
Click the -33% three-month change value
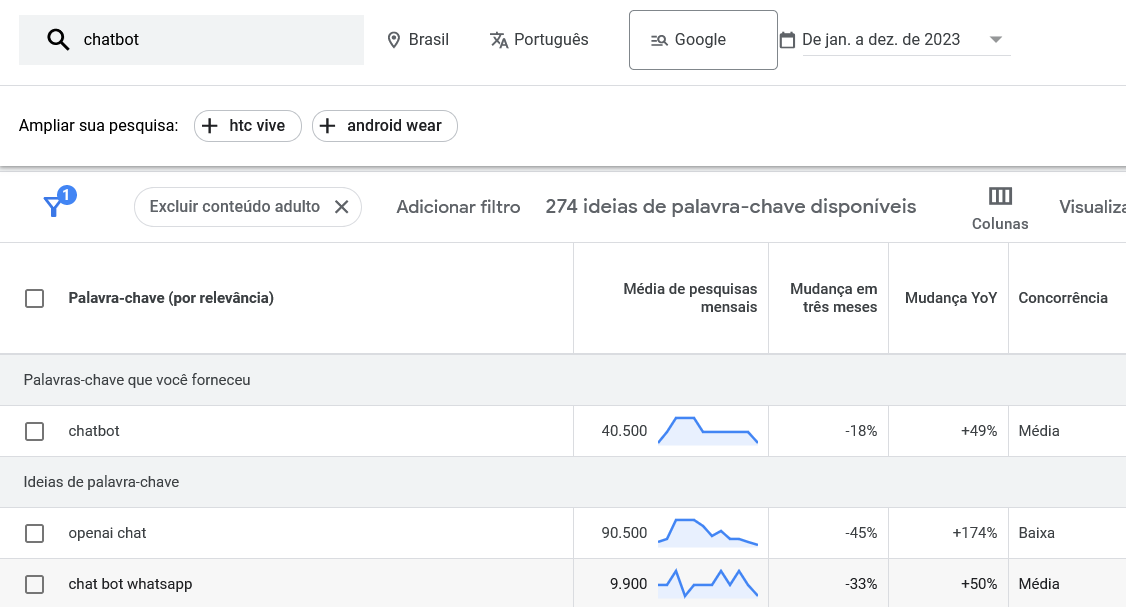pos(861,584)
